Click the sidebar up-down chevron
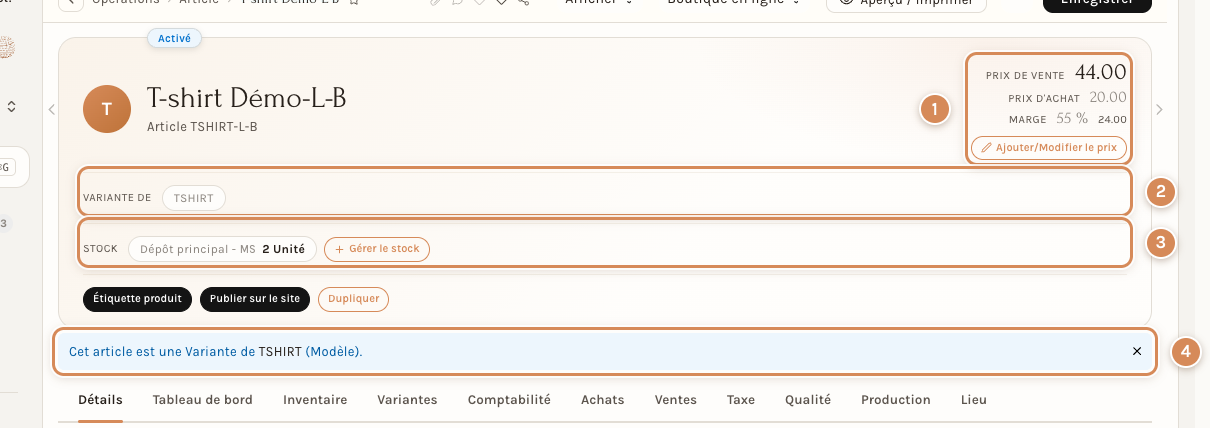 11,105
